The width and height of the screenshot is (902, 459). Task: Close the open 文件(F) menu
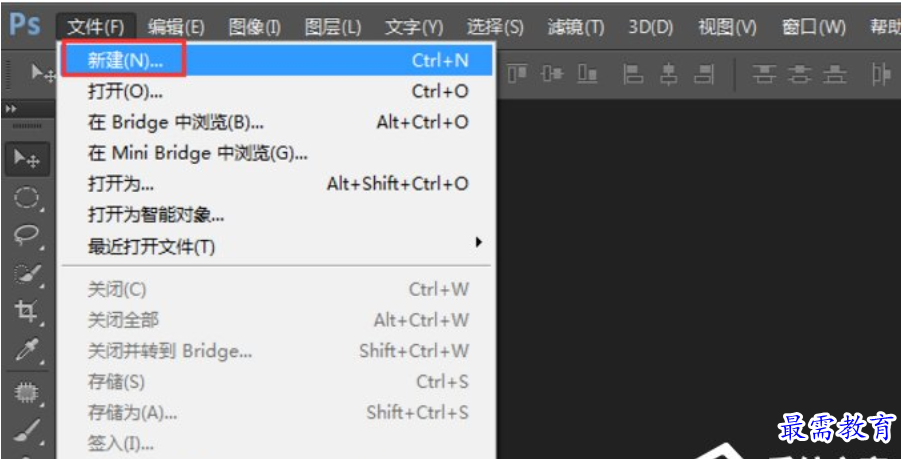pos(96,26)
